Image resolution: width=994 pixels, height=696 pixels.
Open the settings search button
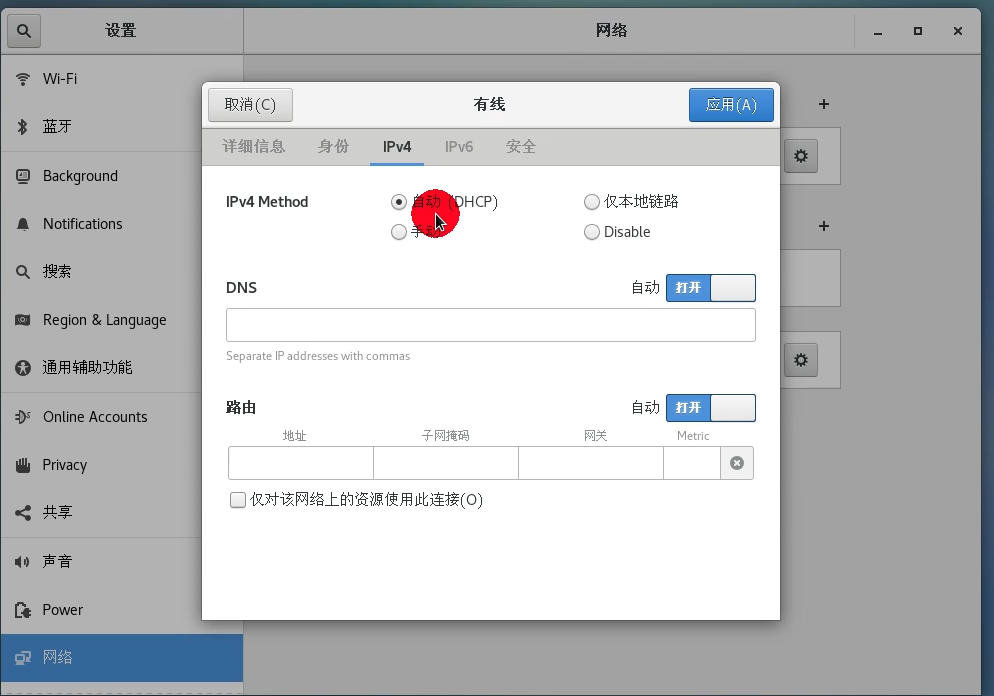[x=24, y=30]
